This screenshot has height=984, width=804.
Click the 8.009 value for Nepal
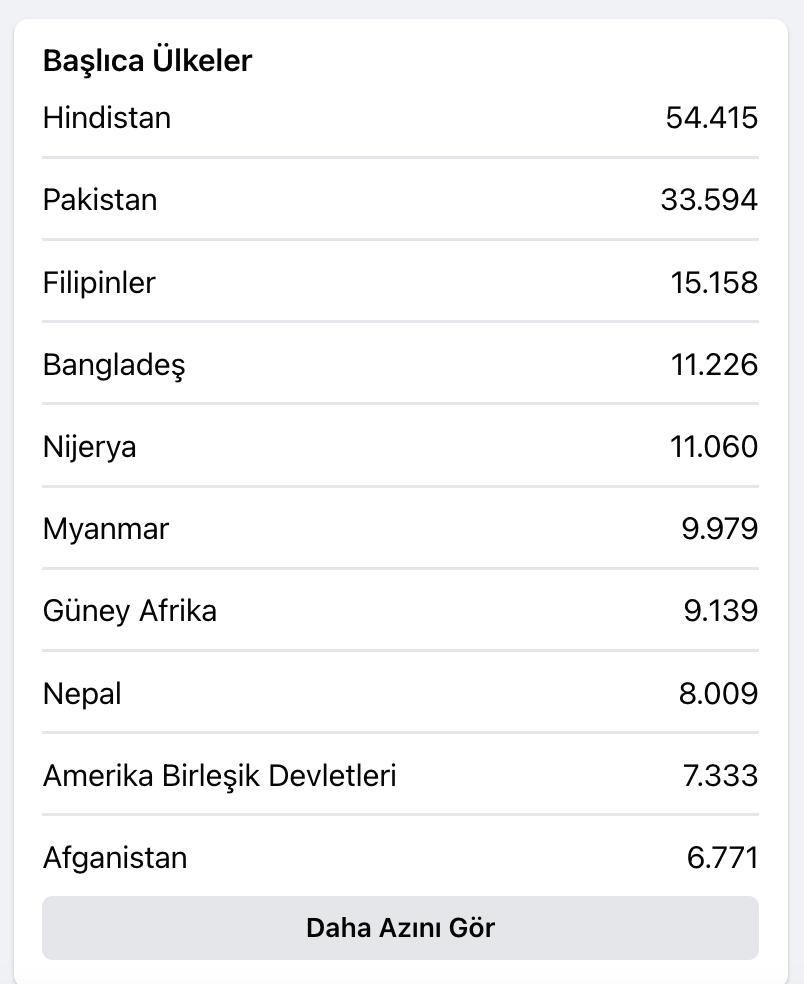[719, 693]
